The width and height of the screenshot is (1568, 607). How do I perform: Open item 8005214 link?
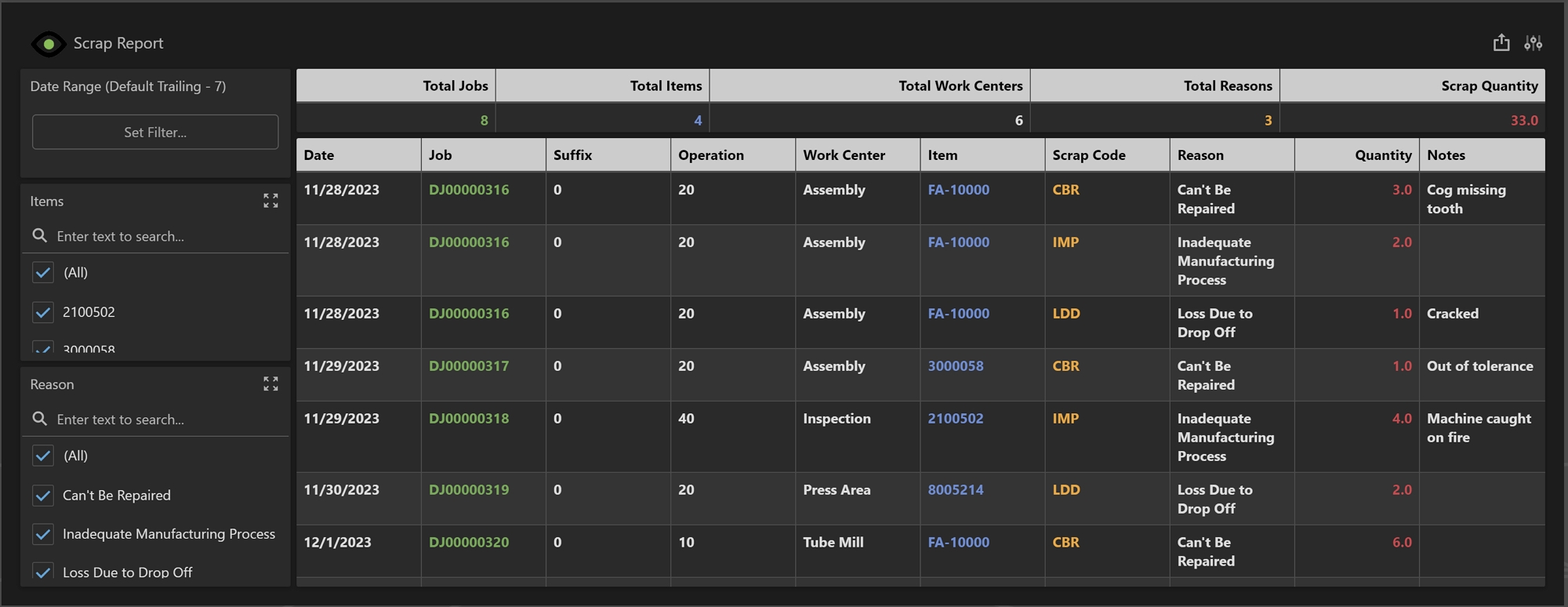(956, 490)
